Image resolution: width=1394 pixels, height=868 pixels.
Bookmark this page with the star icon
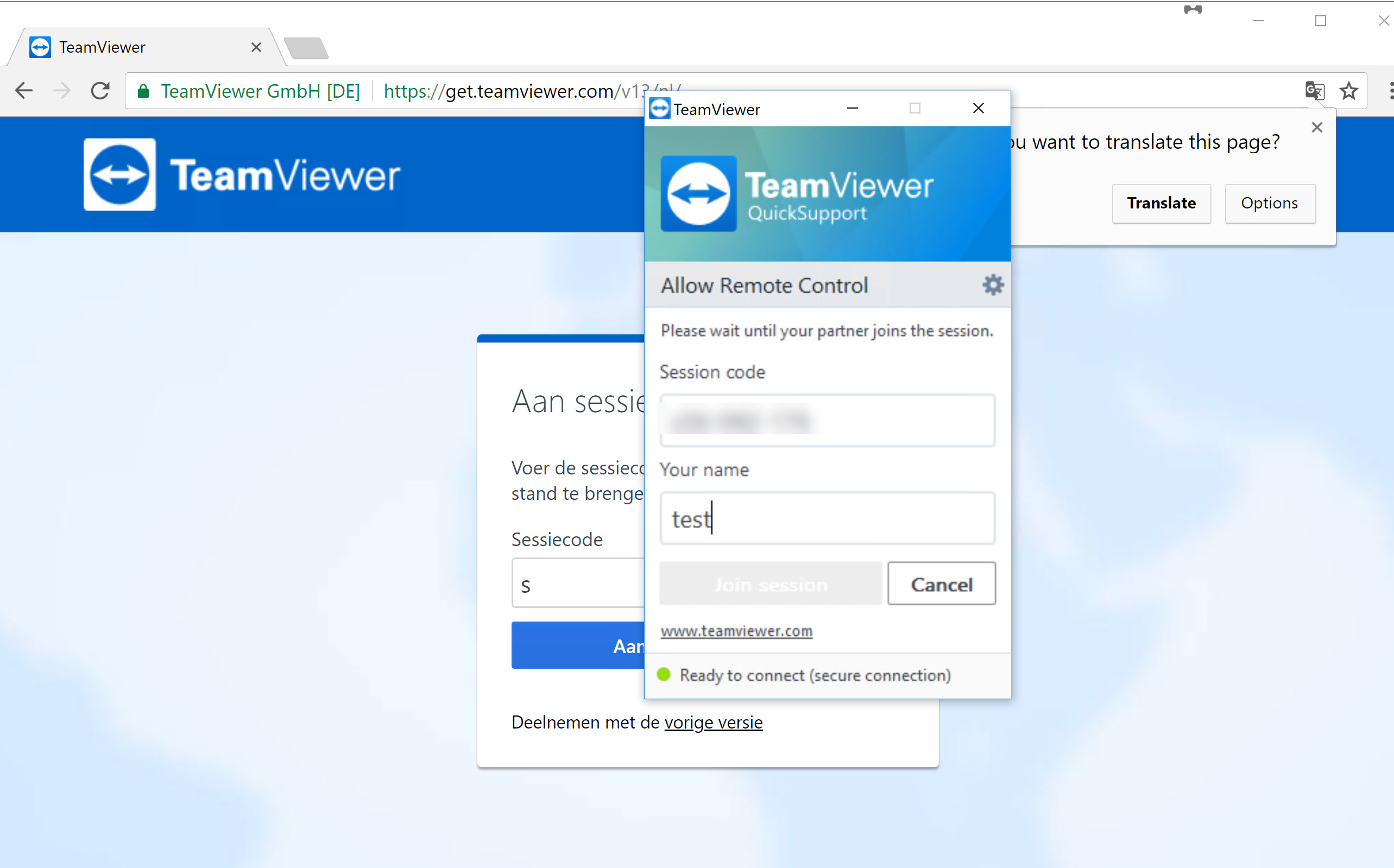pos(1348,91)
